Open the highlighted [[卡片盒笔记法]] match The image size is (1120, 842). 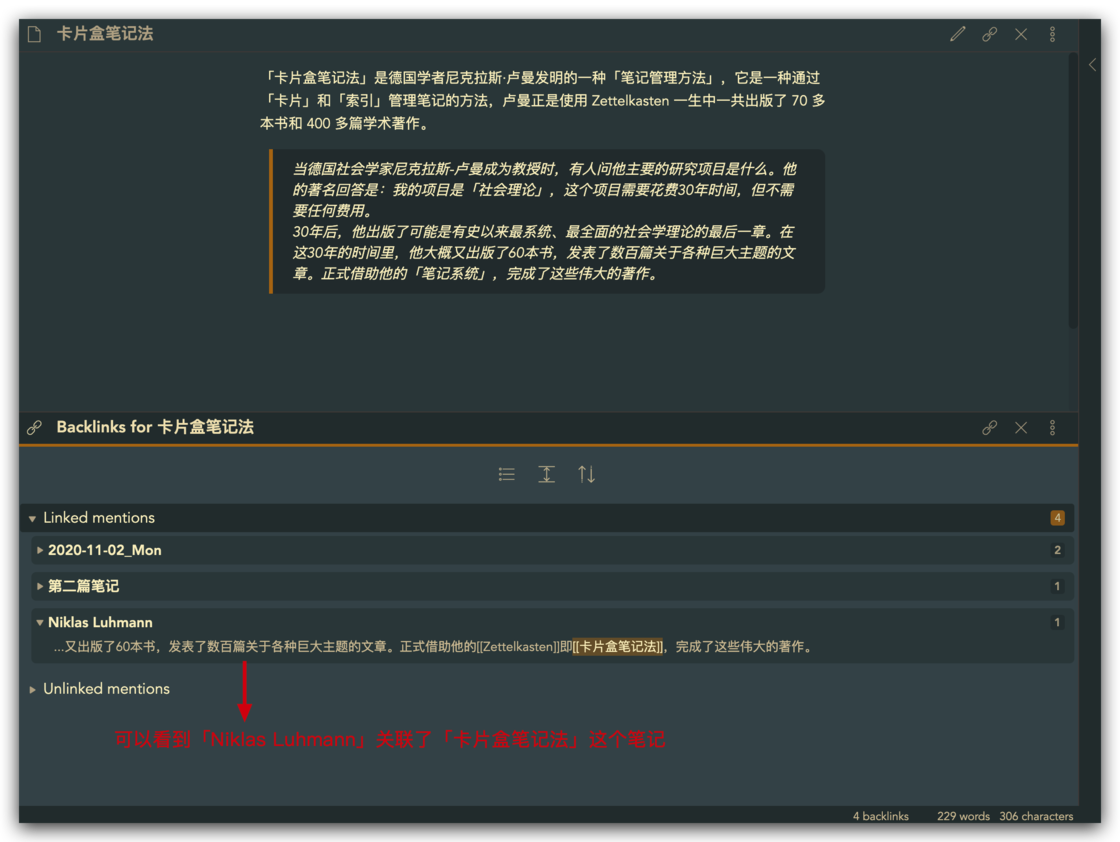click(618, 646)
